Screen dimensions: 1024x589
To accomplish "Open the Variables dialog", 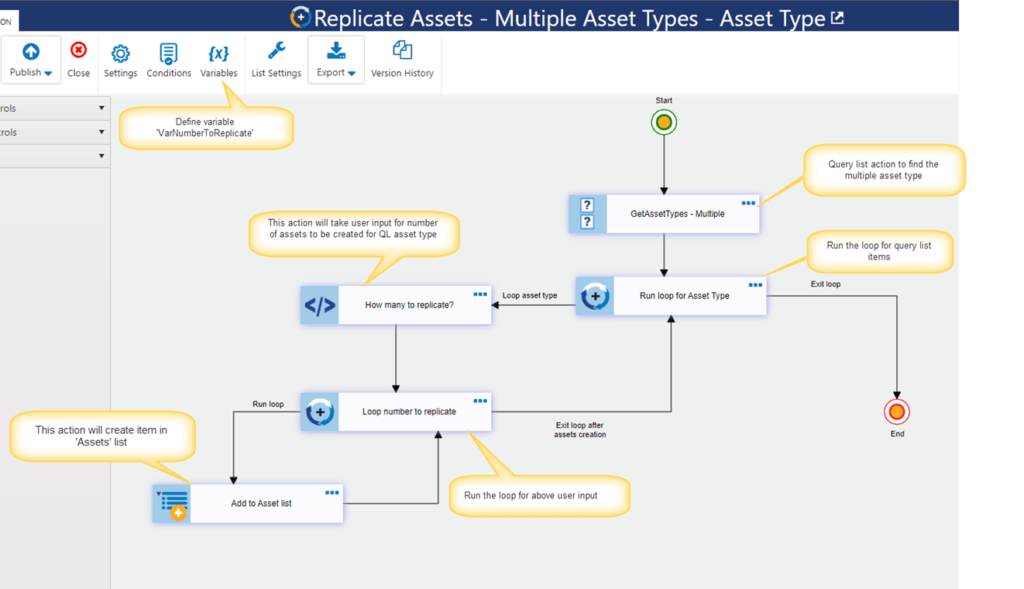I will [x=218, y=61].
